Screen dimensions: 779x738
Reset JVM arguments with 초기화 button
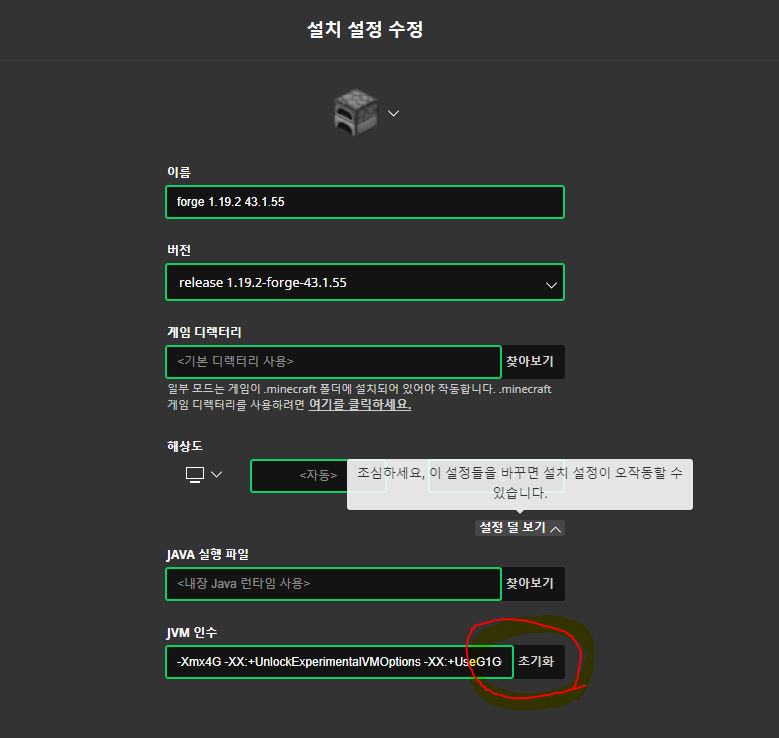coord(539,662)
